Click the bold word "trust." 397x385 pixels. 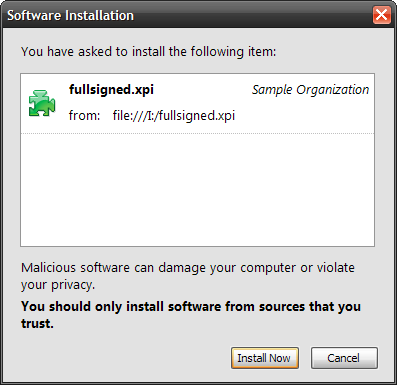tap(37, 323)
